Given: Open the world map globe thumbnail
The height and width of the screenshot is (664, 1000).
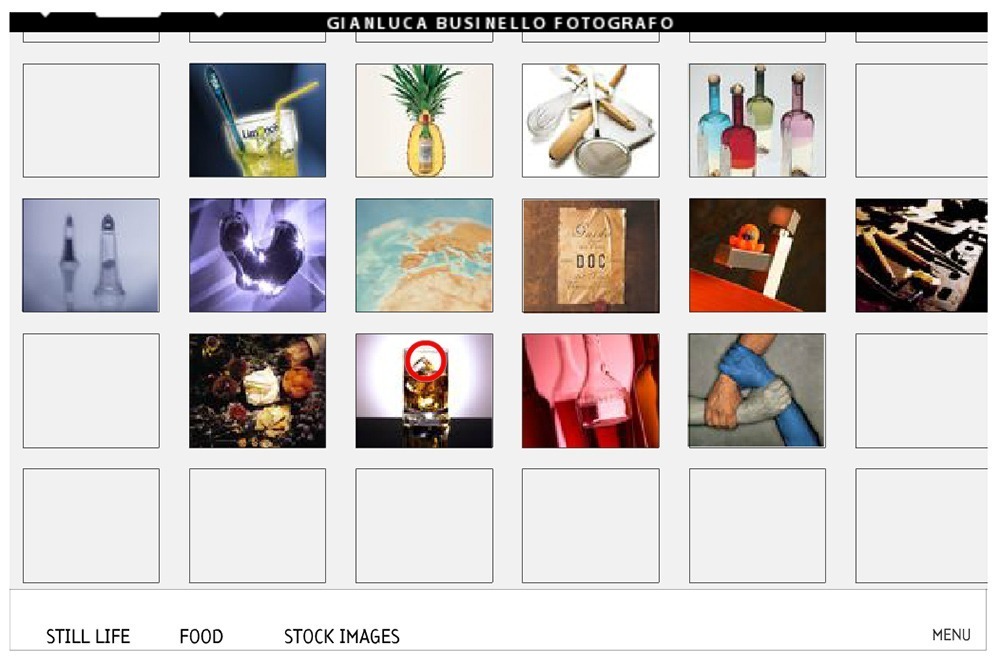Looking at the screenshot, I should 424,255.
